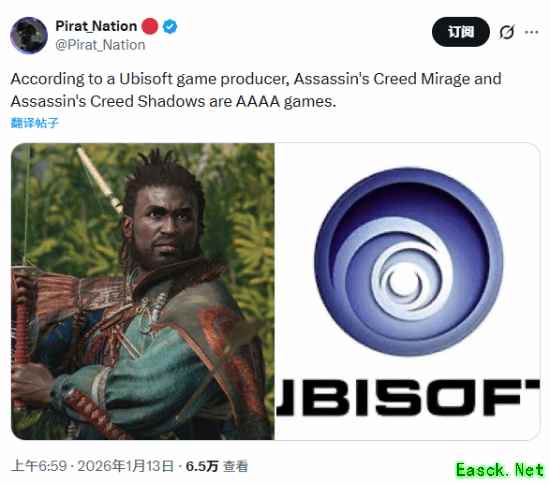Click the black UBISOFT wordmark
550x484 pixels.
[x=408, y=397]
